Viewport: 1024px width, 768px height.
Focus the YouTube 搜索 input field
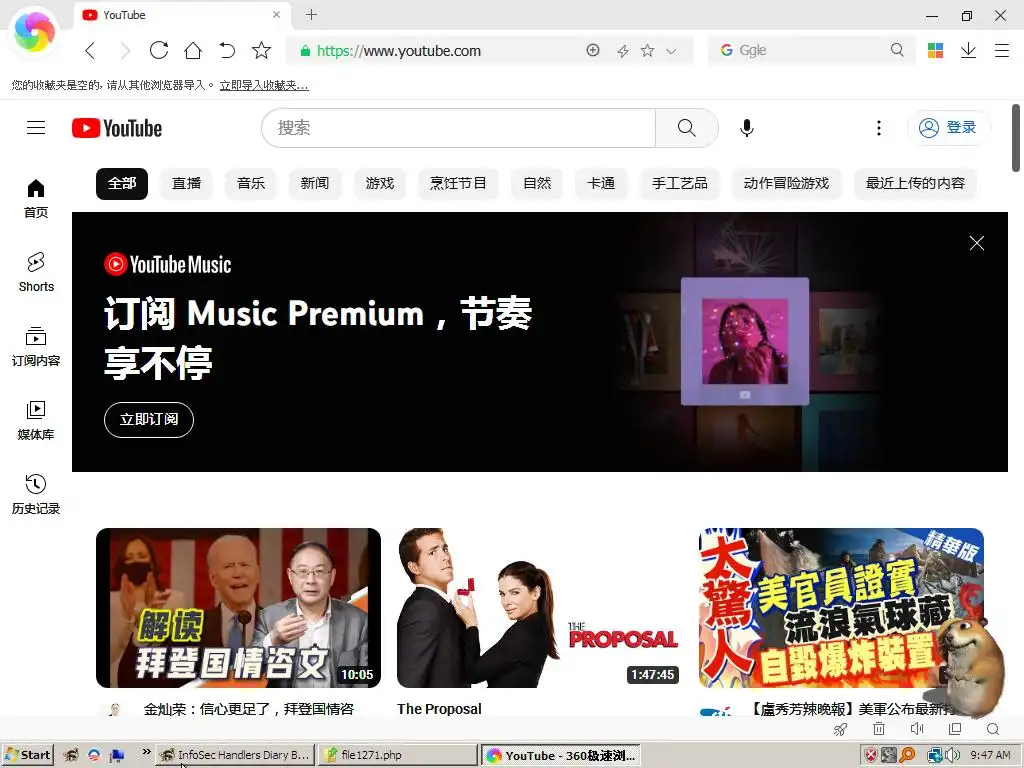pyautogui.click(x=458, y=128)
